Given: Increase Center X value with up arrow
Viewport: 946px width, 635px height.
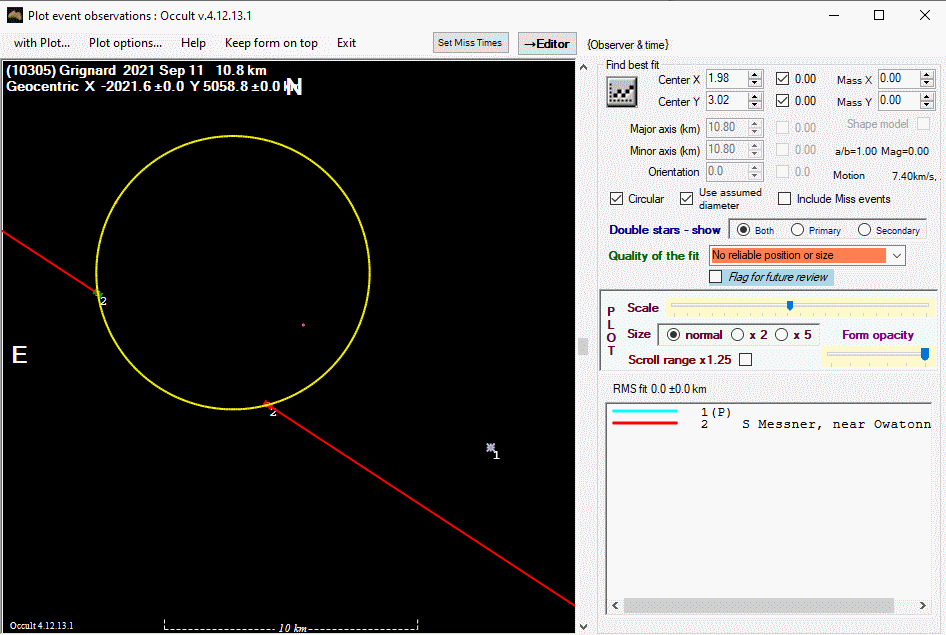Looking at the screenshot, I should click(x=755, y=74).
